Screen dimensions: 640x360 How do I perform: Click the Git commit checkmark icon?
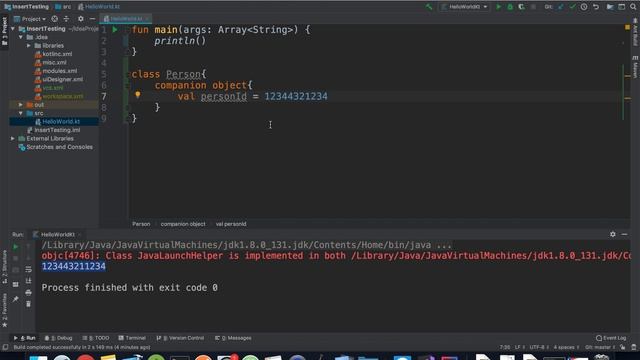[x=572, y=7]
